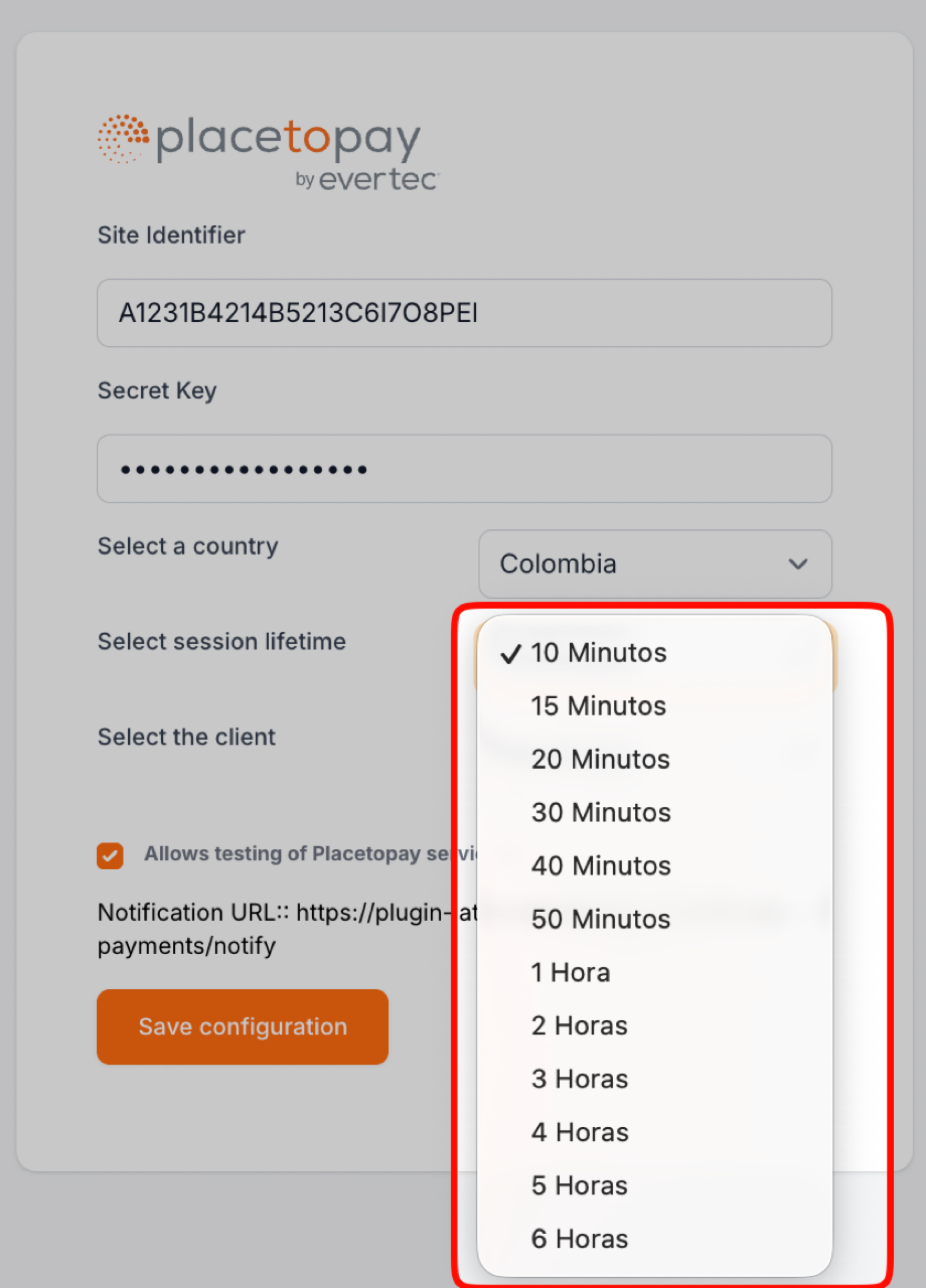Click the Secret Key password field

click(x=464, y=468)
